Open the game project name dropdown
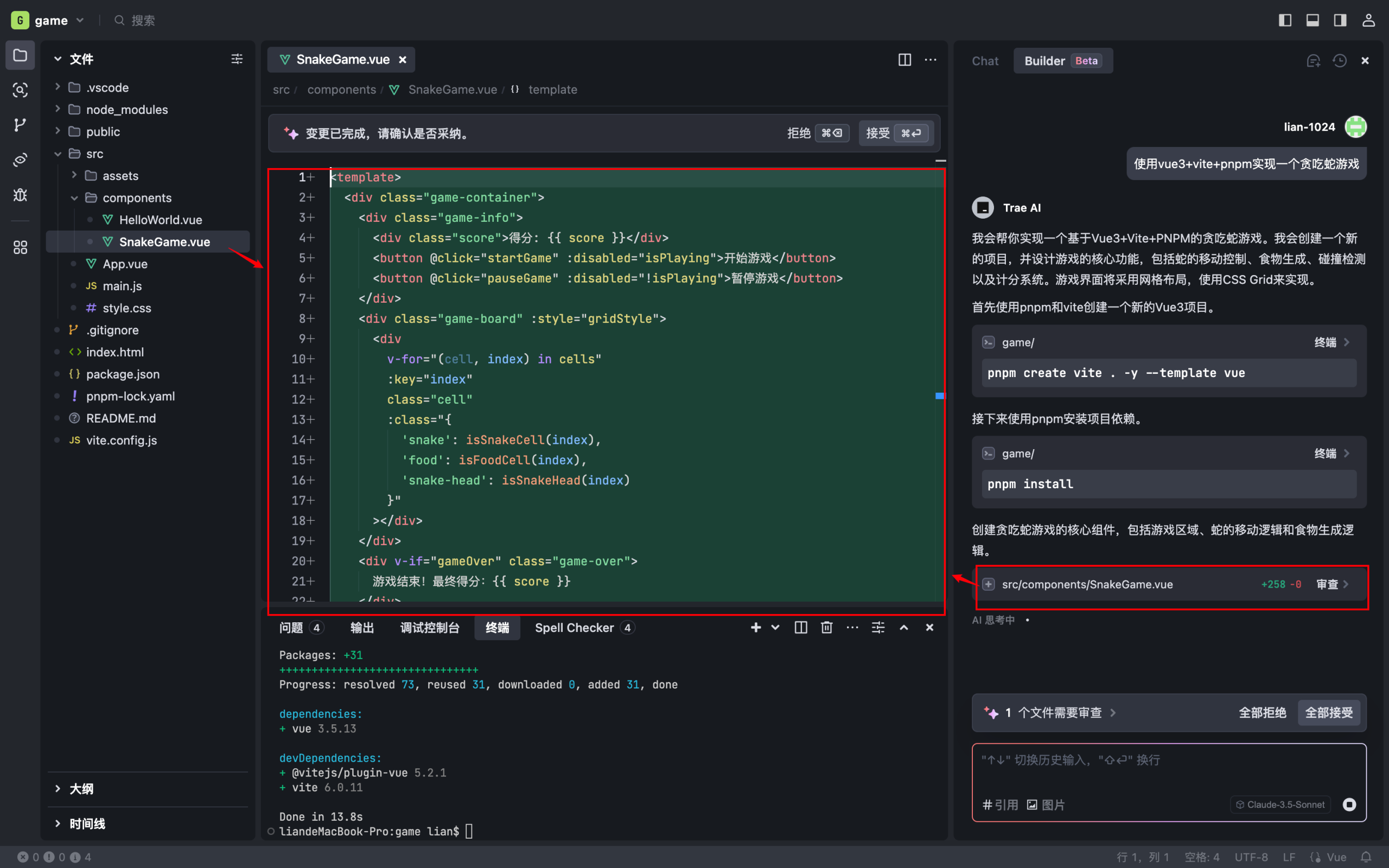Viewport: 1389px width, 868px height. click(x=80, y=20)
